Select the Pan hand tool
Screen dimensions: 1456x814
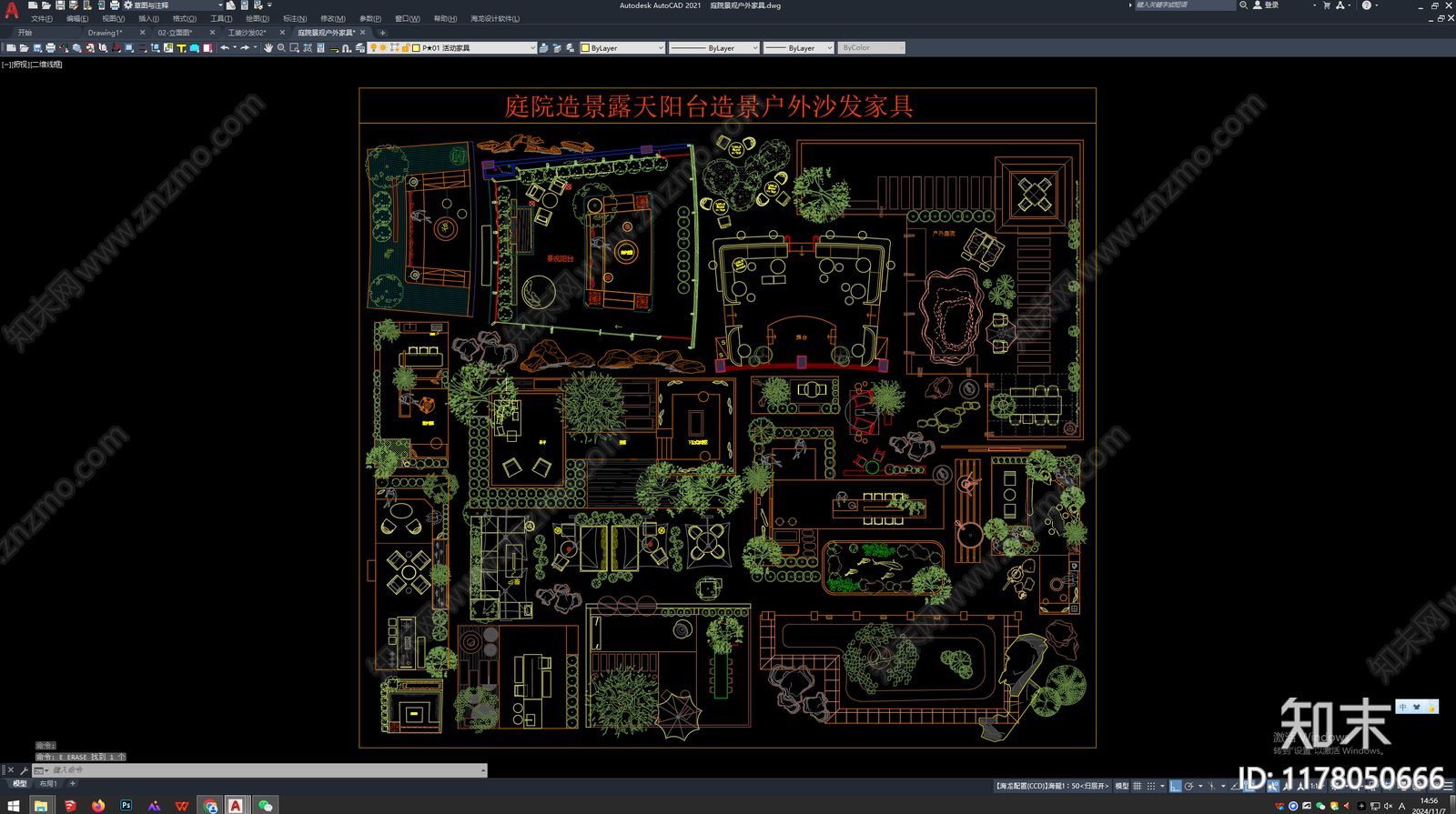coord(268,47)
